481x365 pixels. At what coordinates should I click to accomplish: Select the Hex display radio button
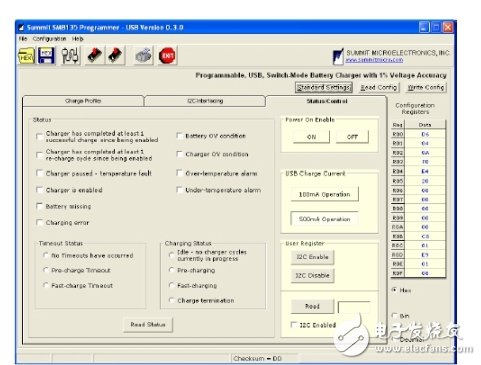click(x=395, y=290)
